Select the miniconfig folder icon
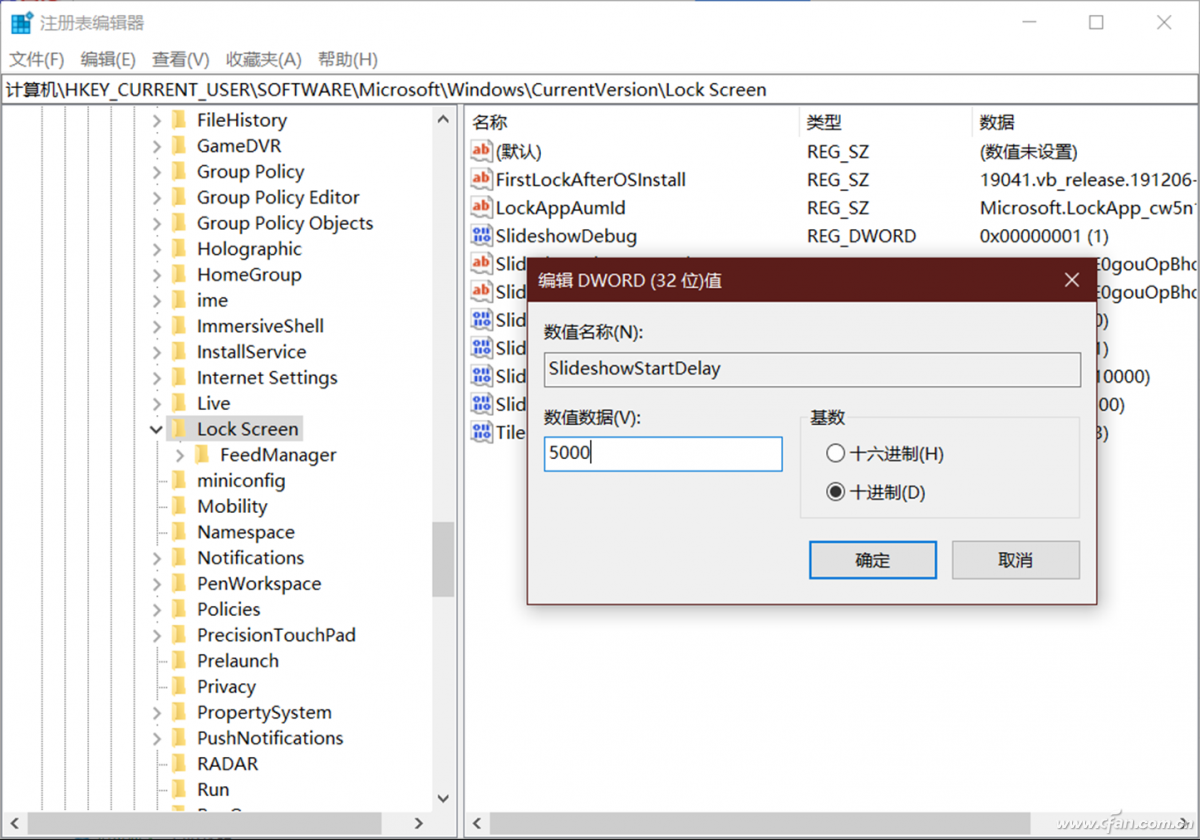This screenshot has width=1200, height=840. point(179,481)
